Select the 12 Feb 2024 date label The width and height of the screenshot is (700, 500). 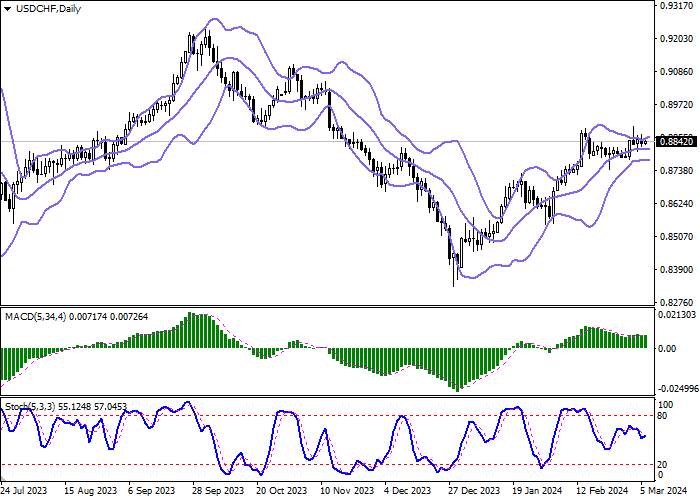602,490
